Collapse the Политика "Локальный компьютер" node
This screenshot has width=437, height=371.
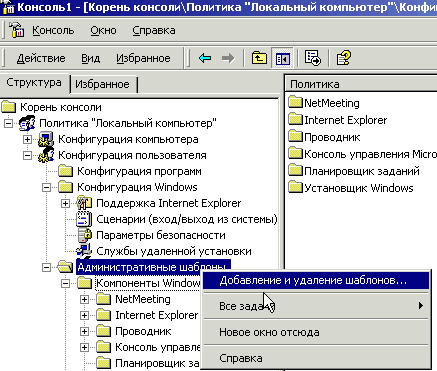tap(8, 123)
